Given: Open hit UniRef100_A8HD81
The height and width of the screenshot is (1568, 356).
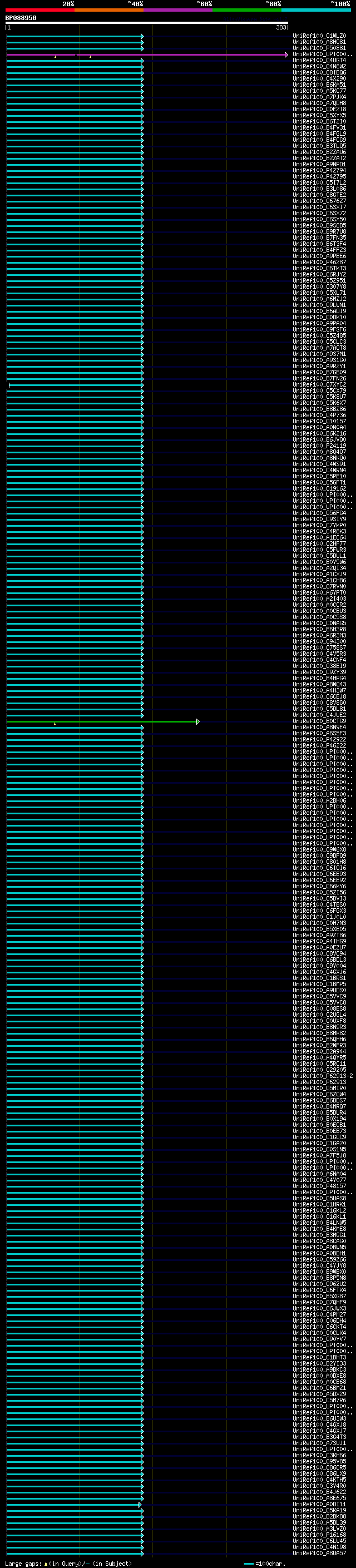Looking at the screenshot, I should (319, 42).
